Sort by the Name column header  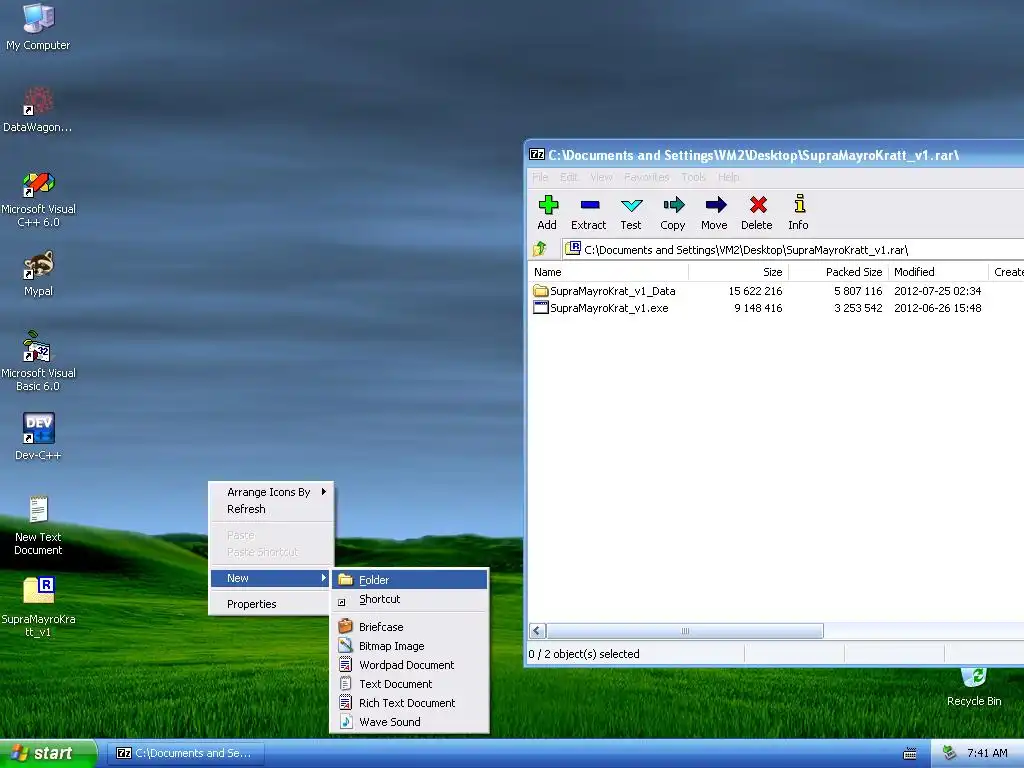pos(608,272)
